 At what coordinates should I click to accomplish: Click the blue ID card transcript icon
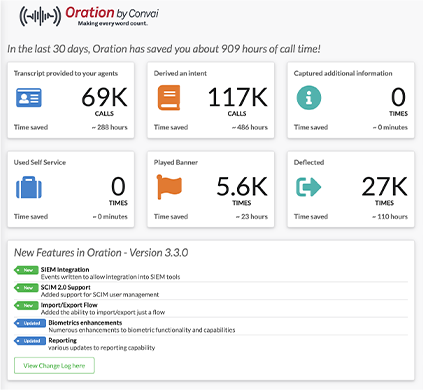(29, 98)
